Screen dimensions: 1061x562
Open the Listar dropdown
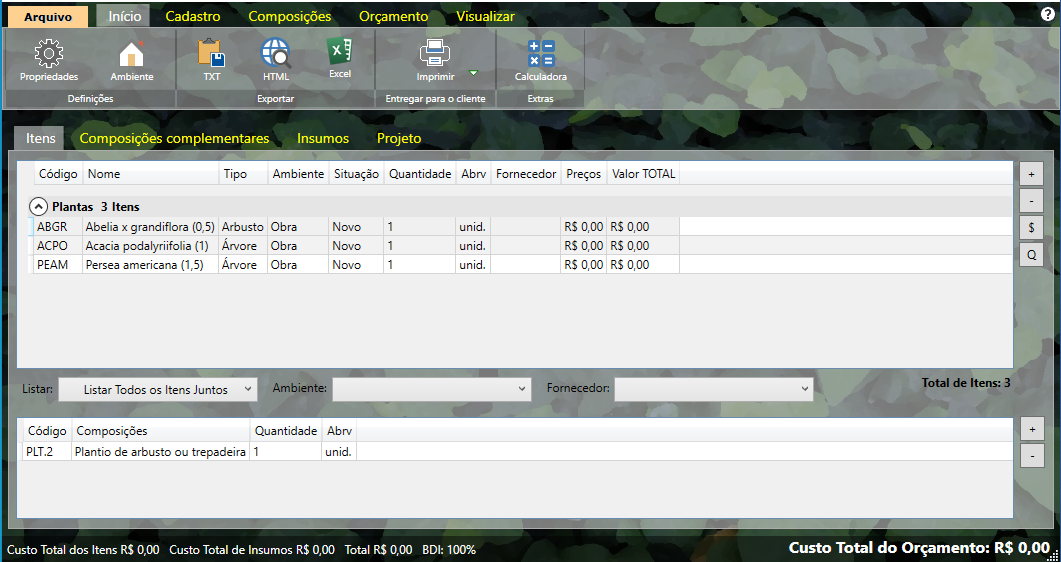pyautogui.click(x=157, y=389)
